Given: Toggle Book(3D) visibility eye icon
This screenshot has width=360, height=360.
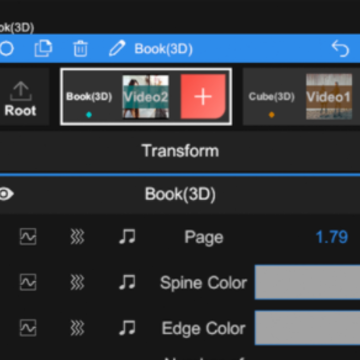Looking at the screenshot, I should tap(7, 194).
